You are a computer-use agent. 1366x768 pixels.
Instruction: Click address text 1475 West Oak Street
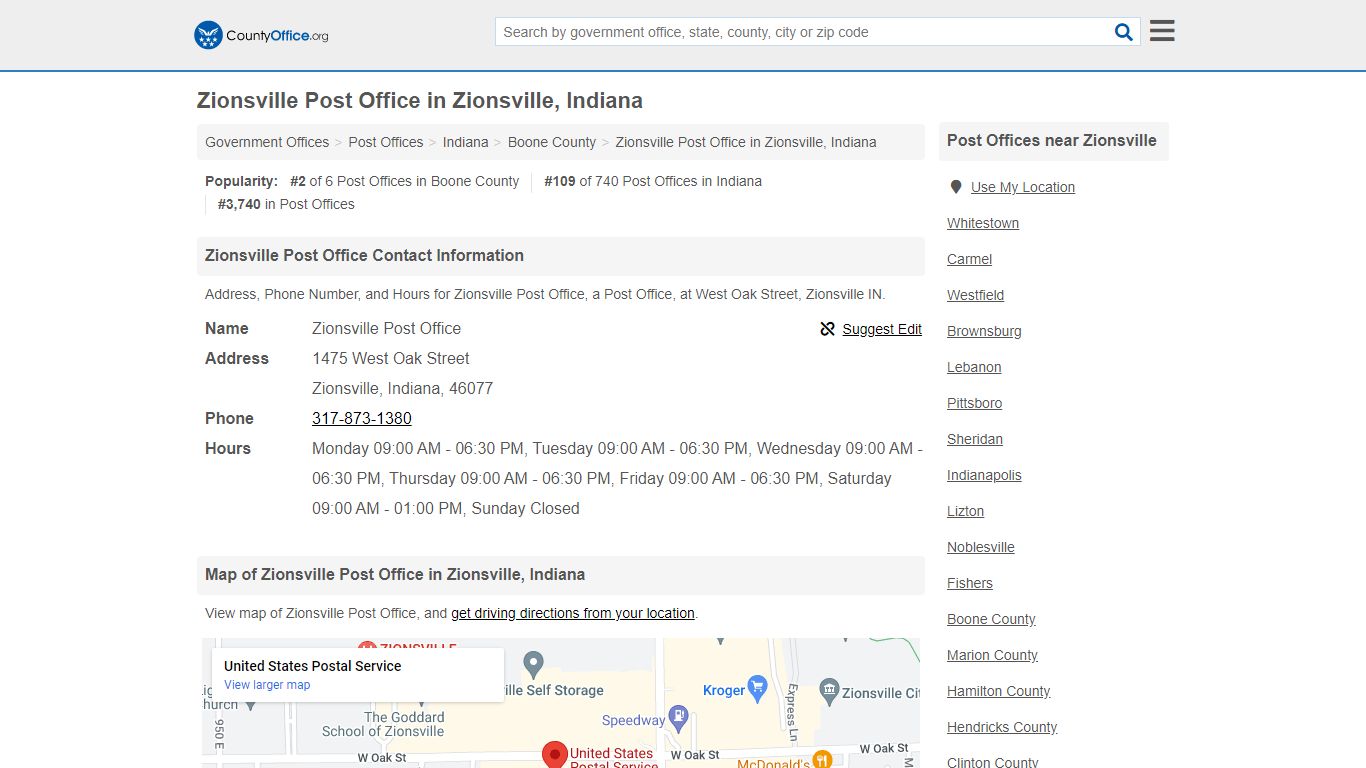[x=391, y=358]
